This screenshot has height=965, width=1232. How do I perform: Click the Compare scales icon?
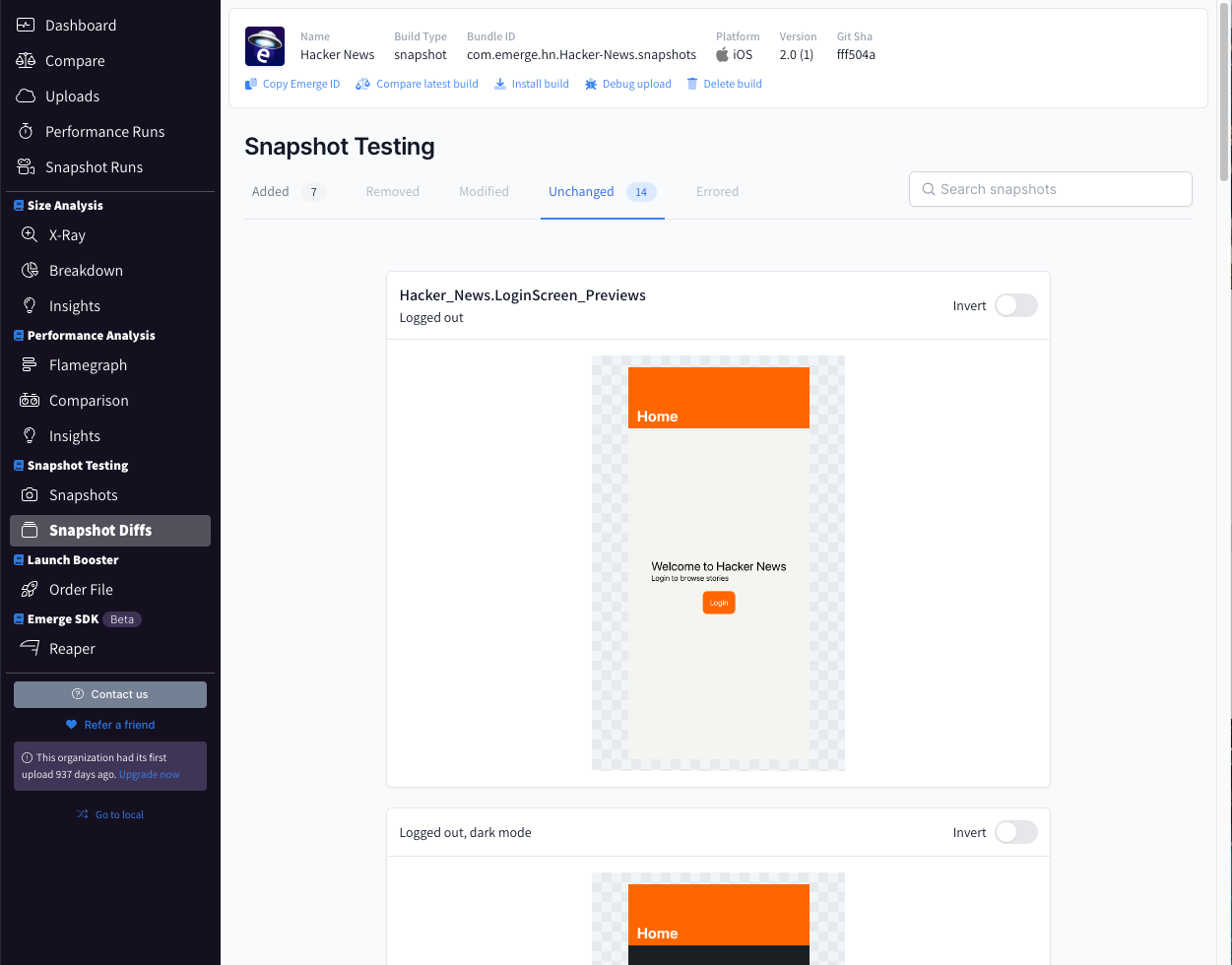26,60
